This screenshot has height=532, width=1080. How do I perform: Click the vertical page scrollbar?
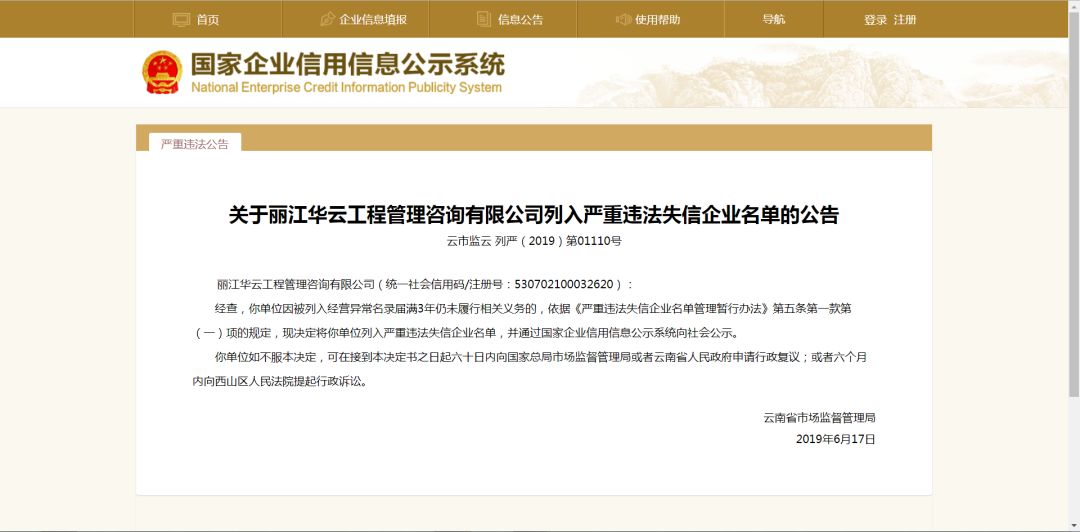[x=1073, y=207]
